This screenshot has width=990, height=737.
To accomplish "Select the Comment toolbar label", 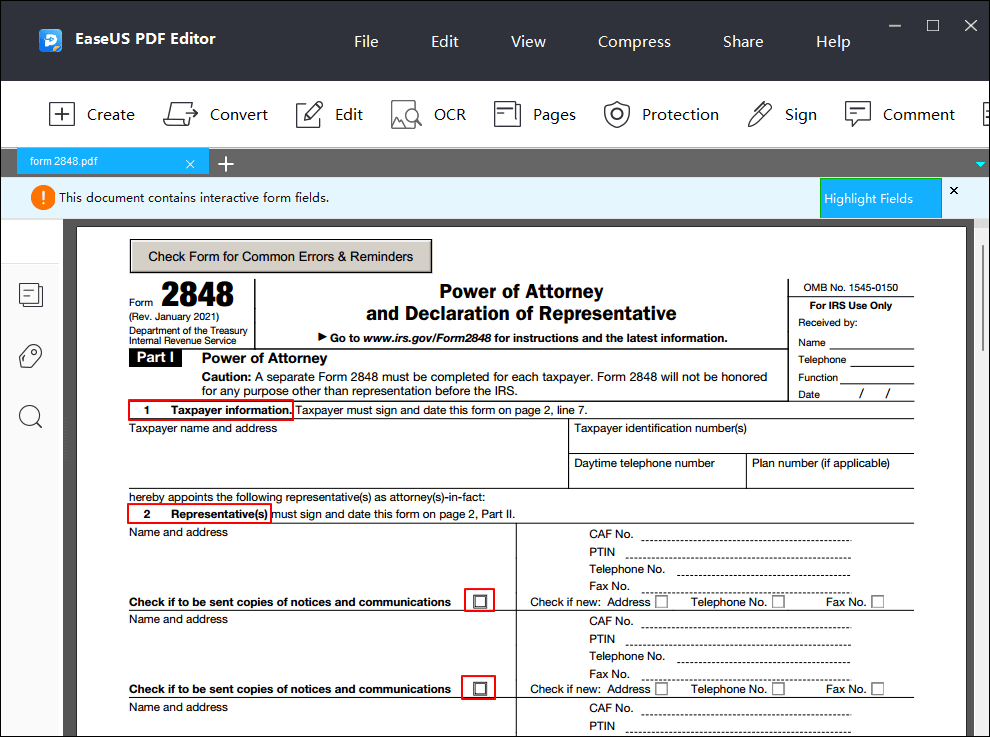I will coord(919,114).
